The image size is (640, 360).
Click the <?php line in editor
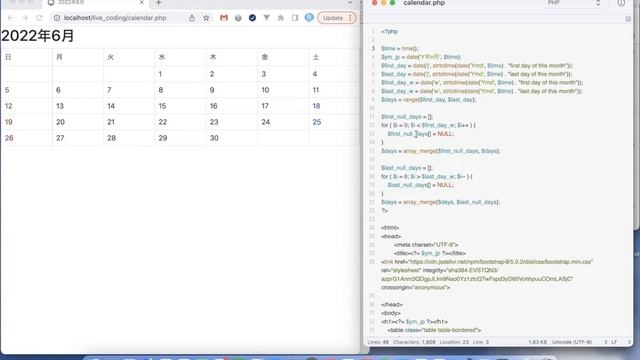[x=389, y=31]
